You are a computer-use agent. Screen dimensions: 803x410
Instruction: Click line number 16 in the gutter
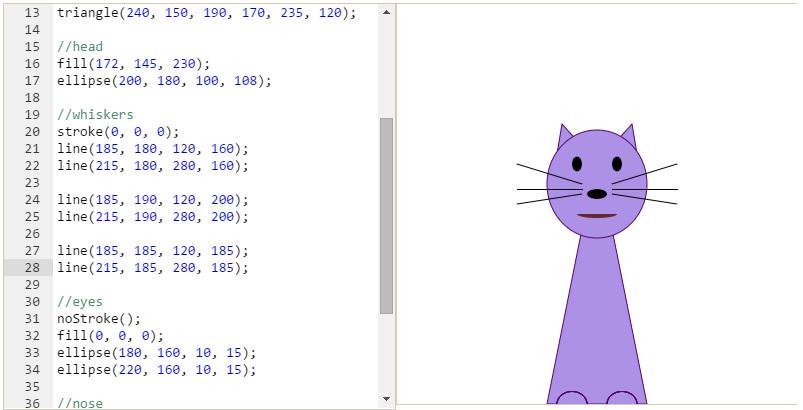[x=32, y=63]
